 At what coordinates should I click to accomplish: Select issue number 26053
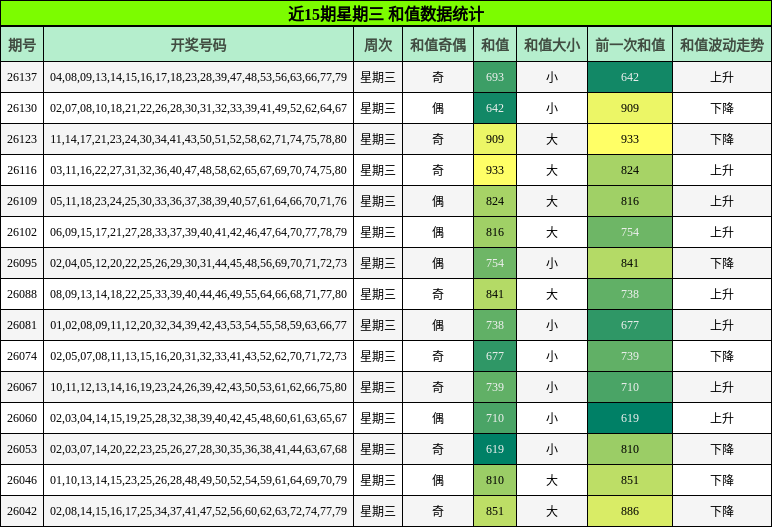click(22, 449)
